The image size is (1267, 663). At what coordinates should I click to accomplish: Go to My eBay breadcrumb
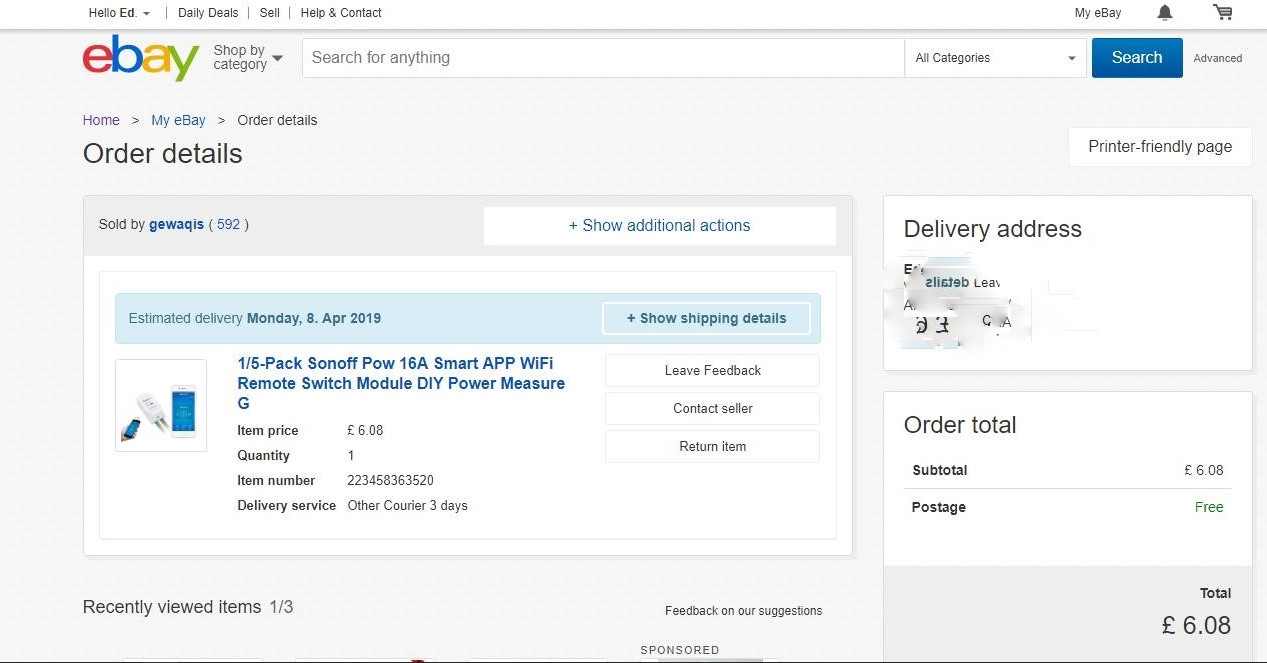point(178,120)
